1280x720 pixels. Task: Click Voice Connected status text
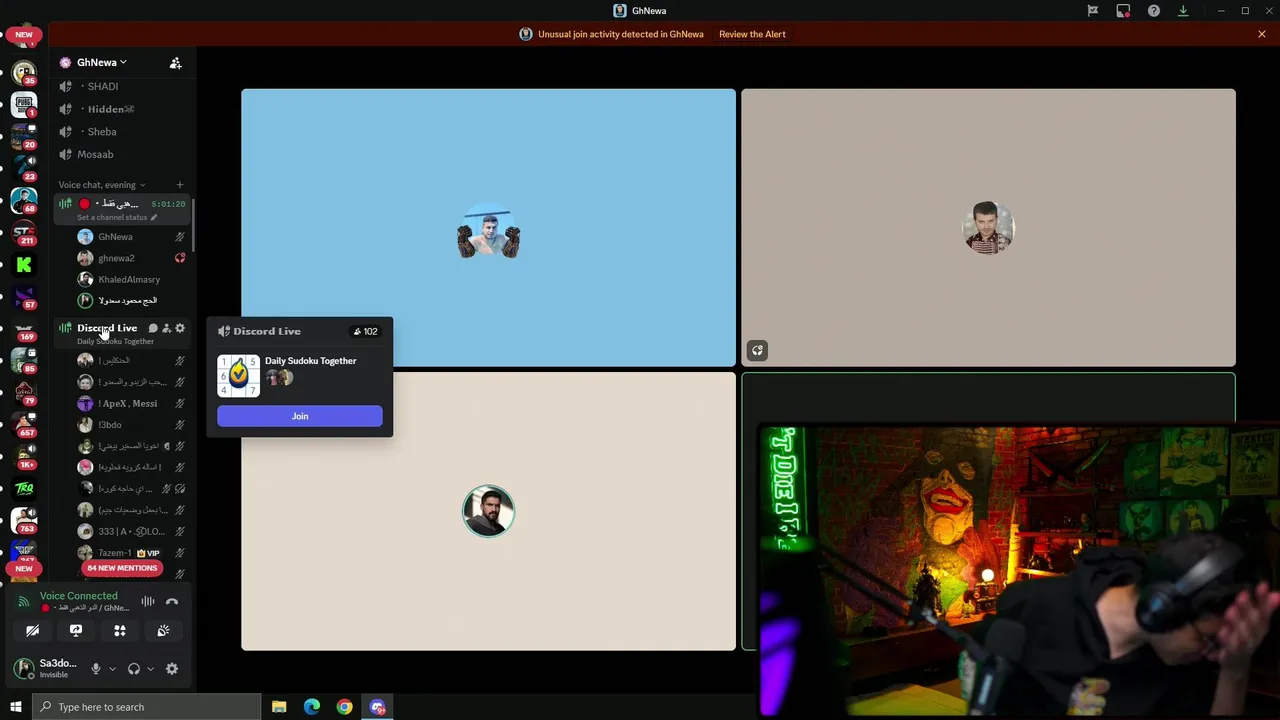click(x=78, y=596)
